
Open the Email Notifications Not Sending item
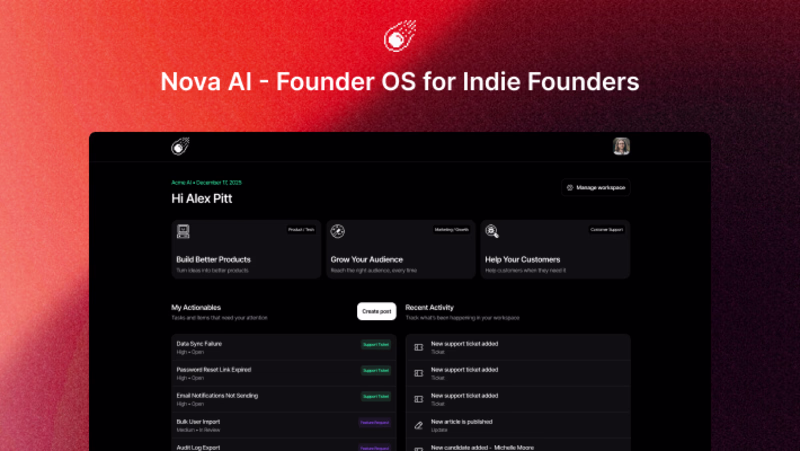click(x=217, y=396)
